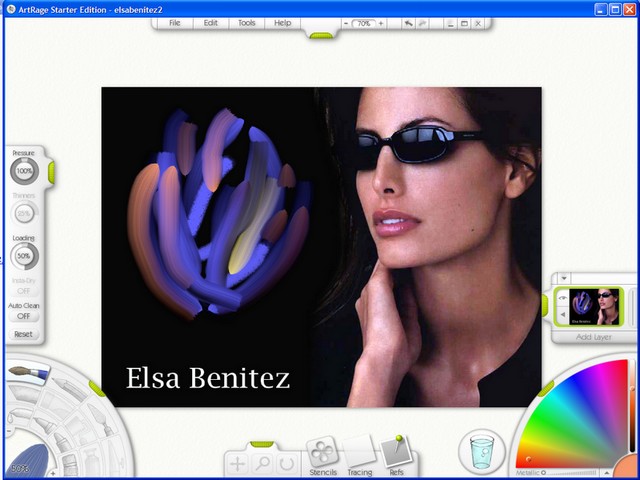Minimize the ArtRage window
The height and width of the screenshot is (480, 640).
[x=601, y=9]
